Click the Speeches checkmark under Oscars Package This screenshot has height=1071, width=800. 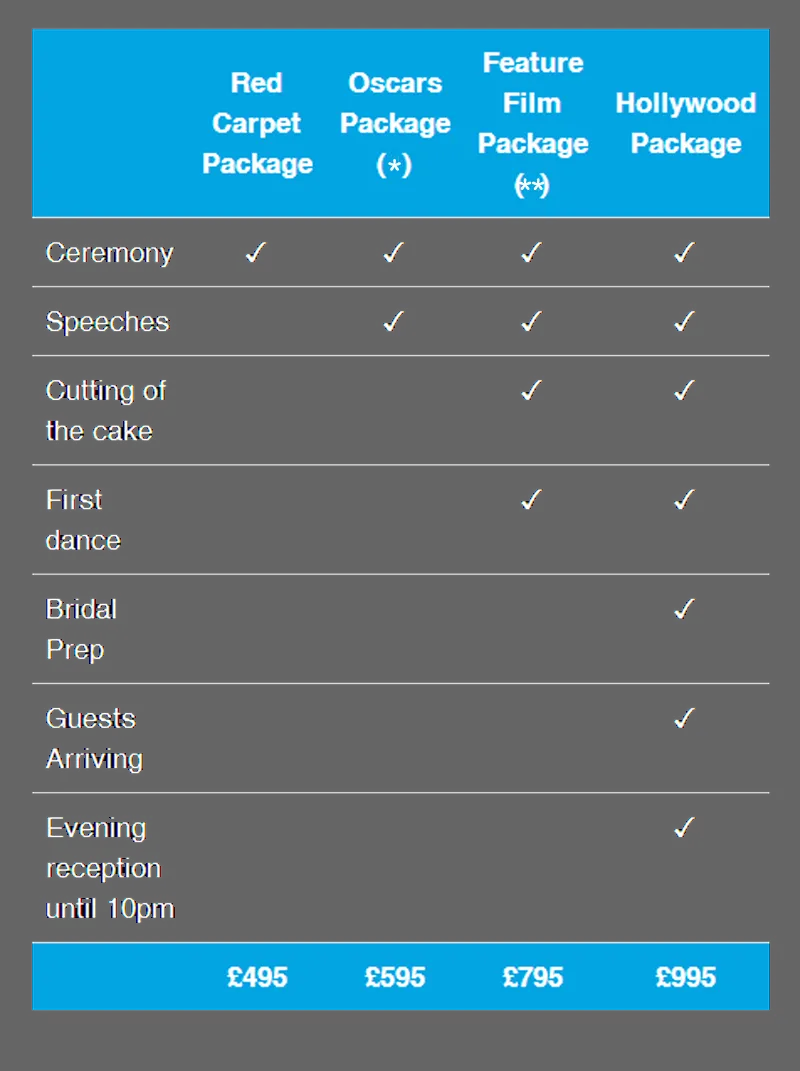click(x=394, y=321)
